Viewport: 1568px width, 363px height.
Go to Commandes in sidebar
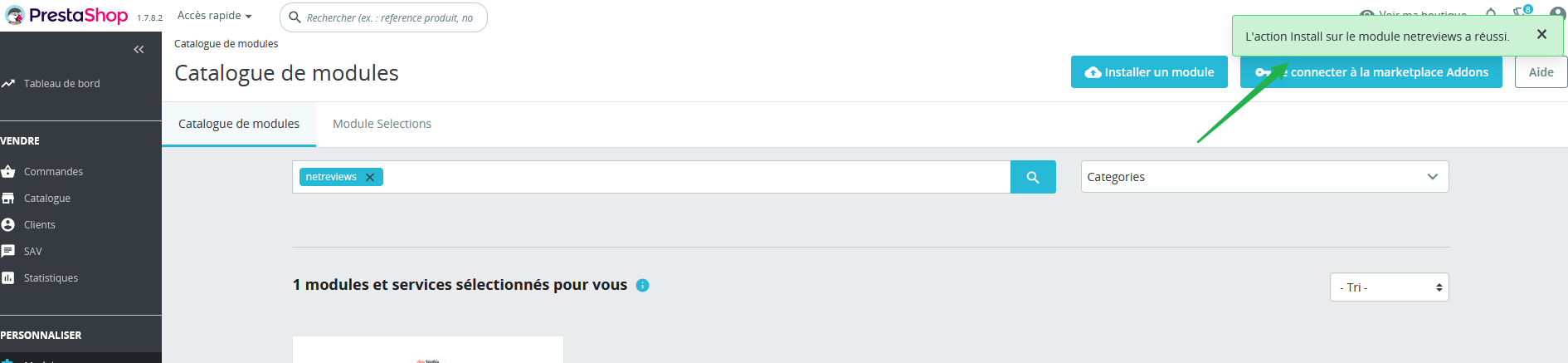pyautogui.click(x=53, y=172)
